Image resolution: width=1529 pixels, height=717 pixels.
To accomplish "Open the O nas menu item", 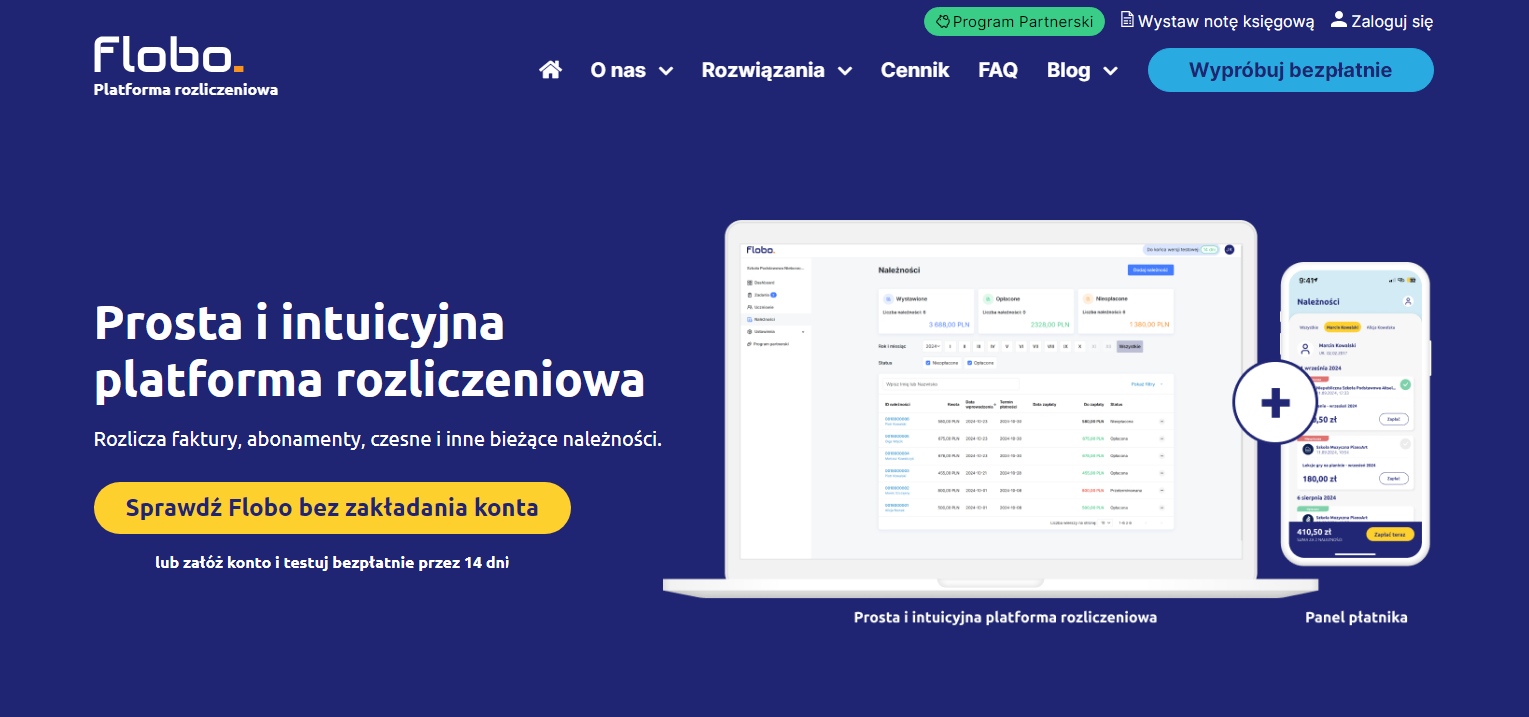I will [618, 70].
